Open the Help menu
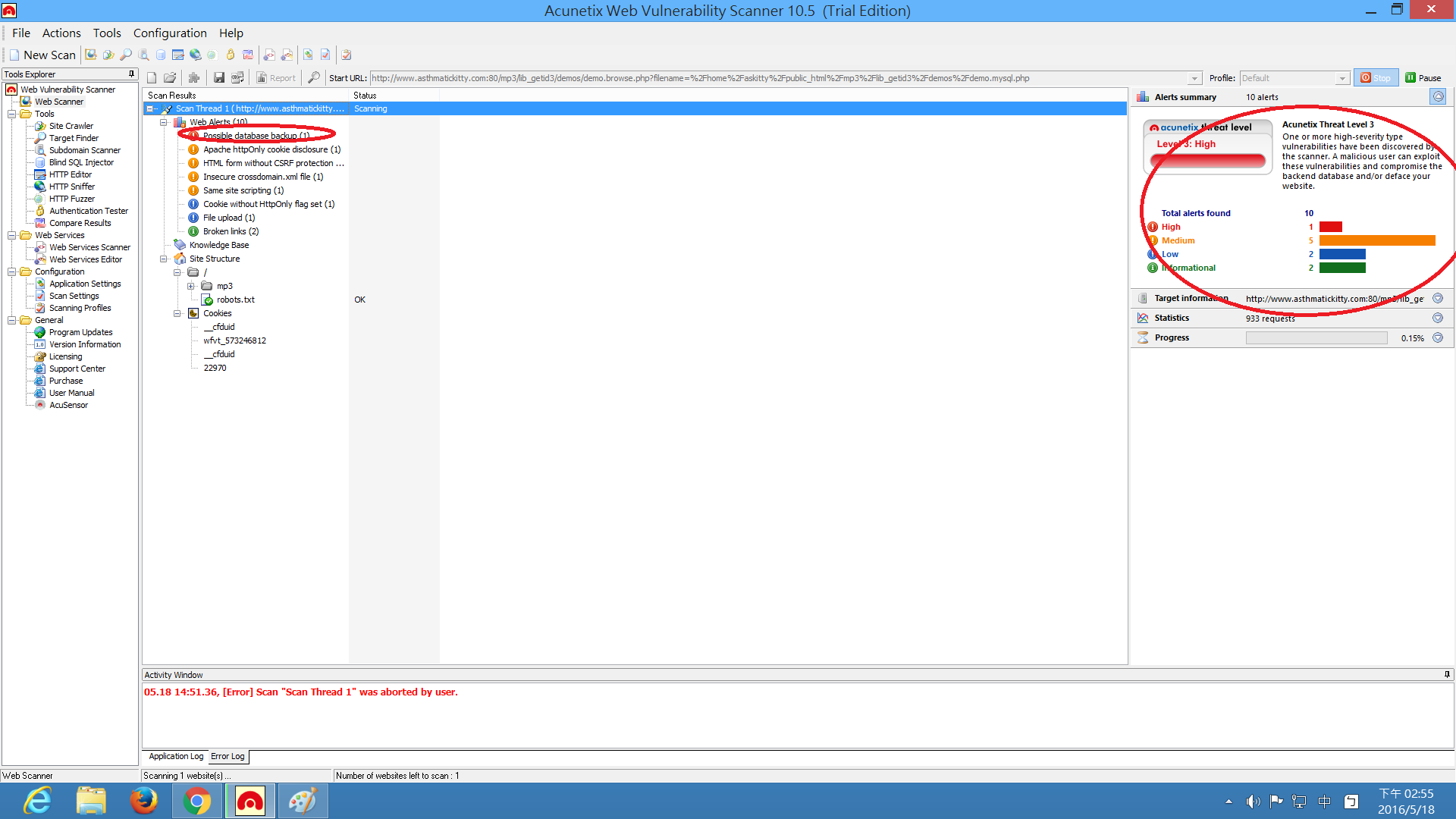Image resolution: width=1456 pixels, height=819 pixels. (x=231, y=33)
